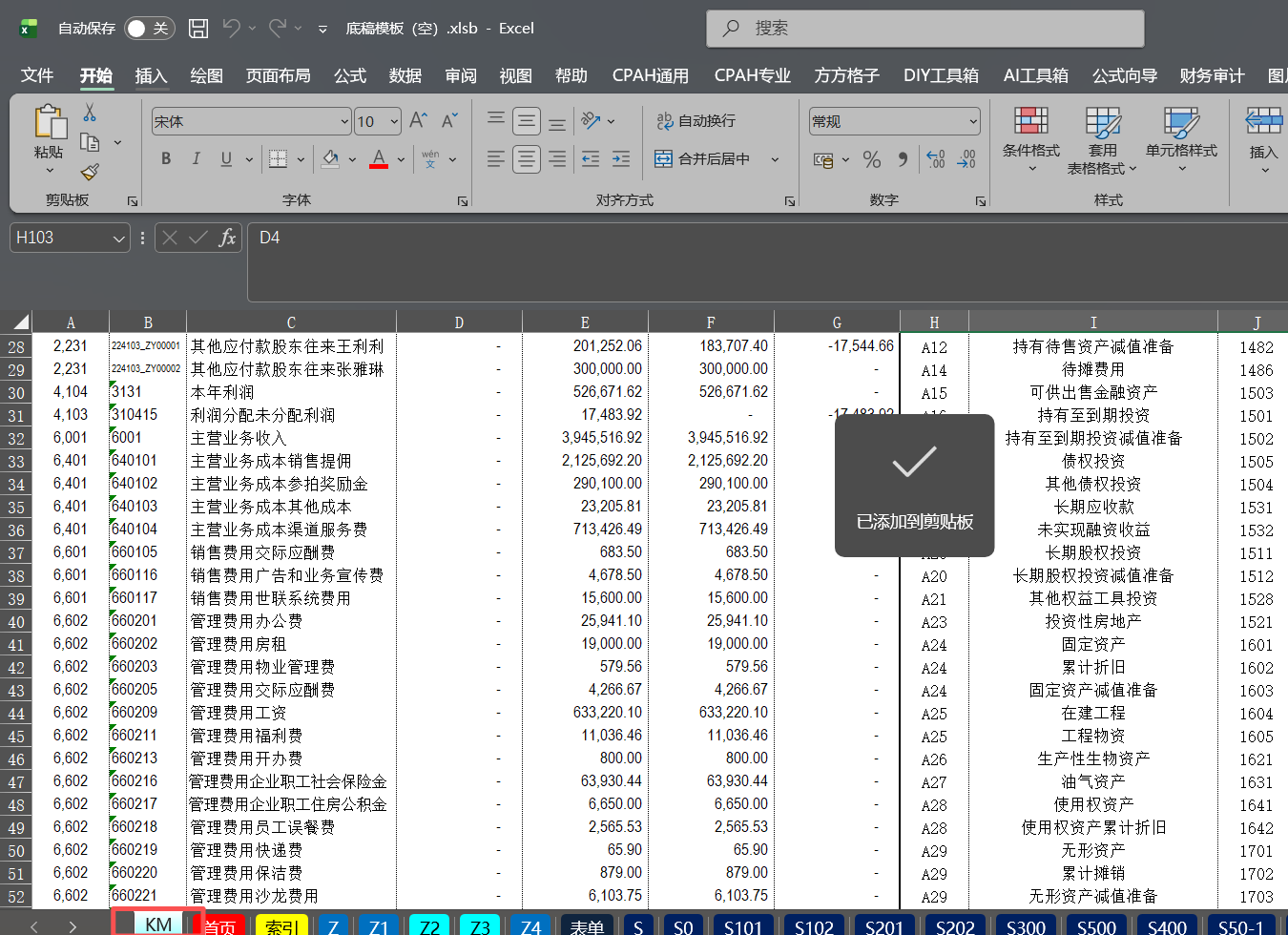Click the red font color A icon

[x=379, y=158]
